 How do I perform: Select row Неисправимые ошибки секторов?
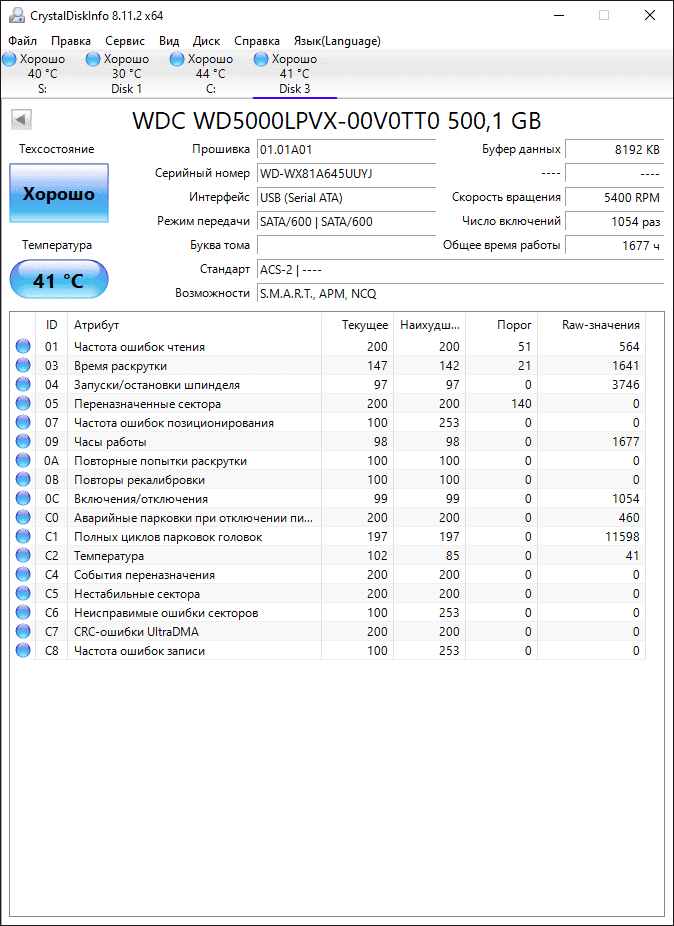(328, 613)
